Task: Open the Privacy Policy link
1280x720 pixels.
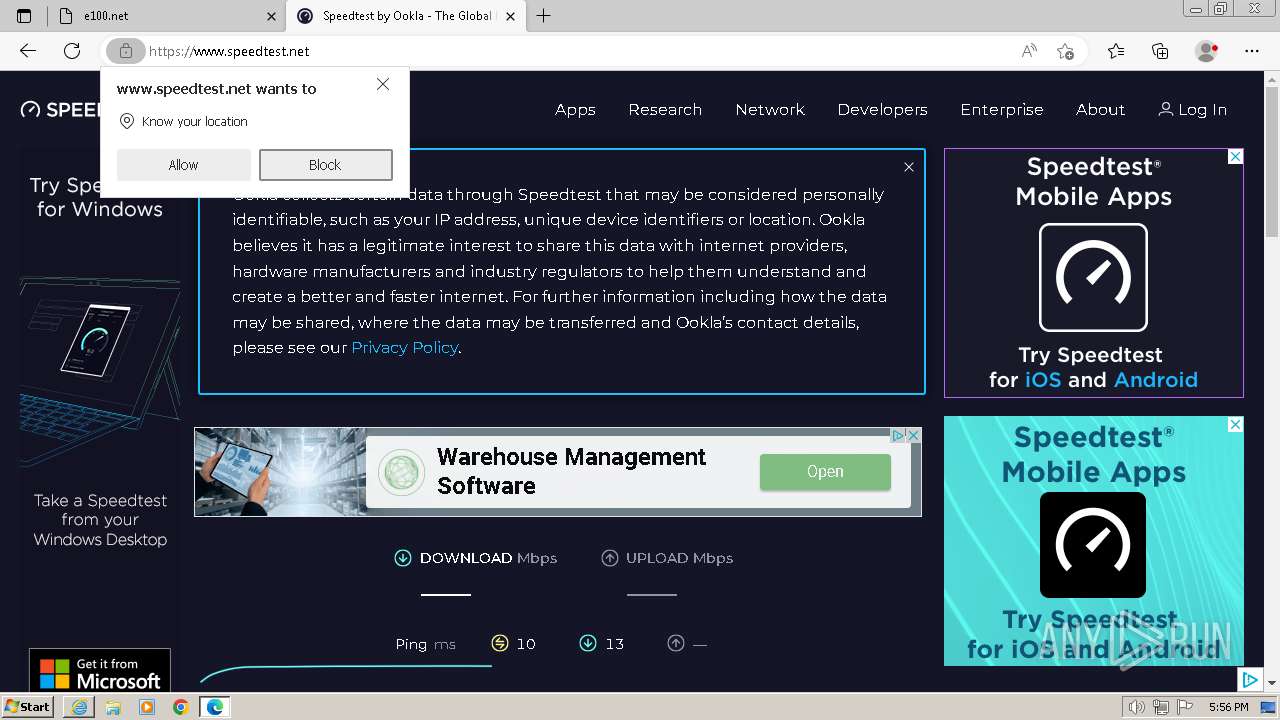Action: click(404, 348)
